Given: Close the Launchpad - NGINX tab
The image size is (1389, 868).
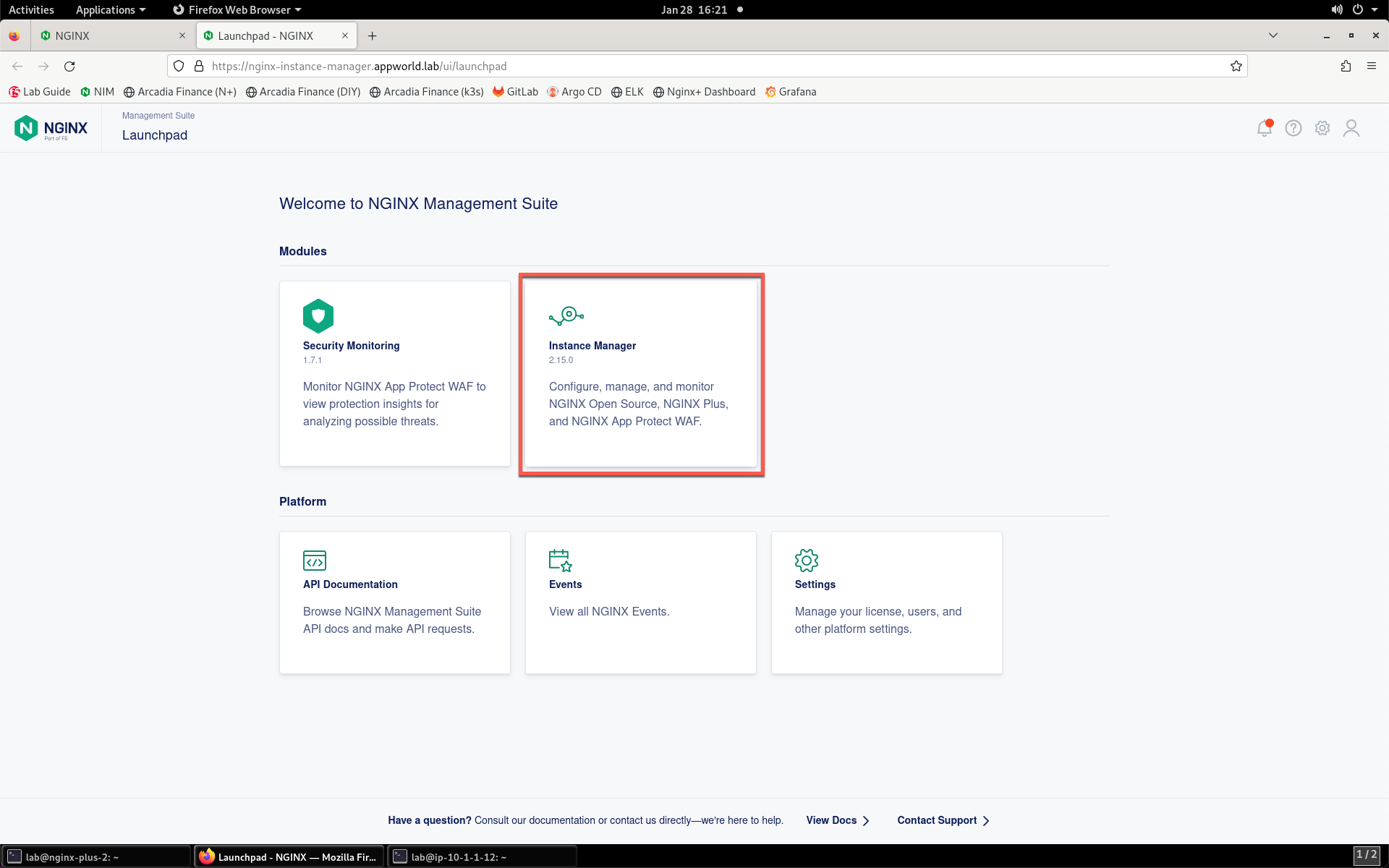Looking at the screenshot, I should click(x=345, y=35).
